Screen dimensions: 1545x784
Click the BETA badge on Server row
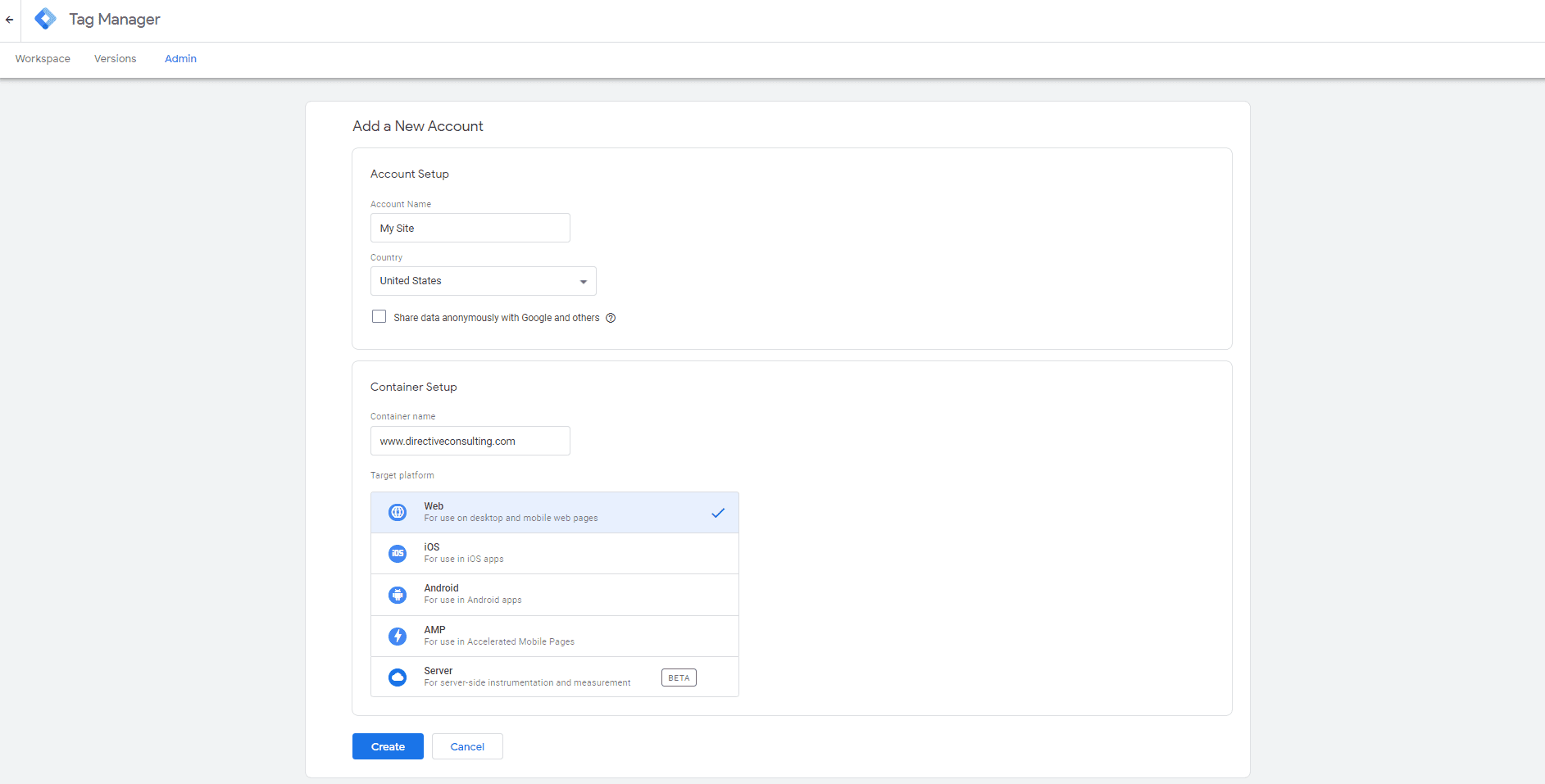tap(679, 678)
